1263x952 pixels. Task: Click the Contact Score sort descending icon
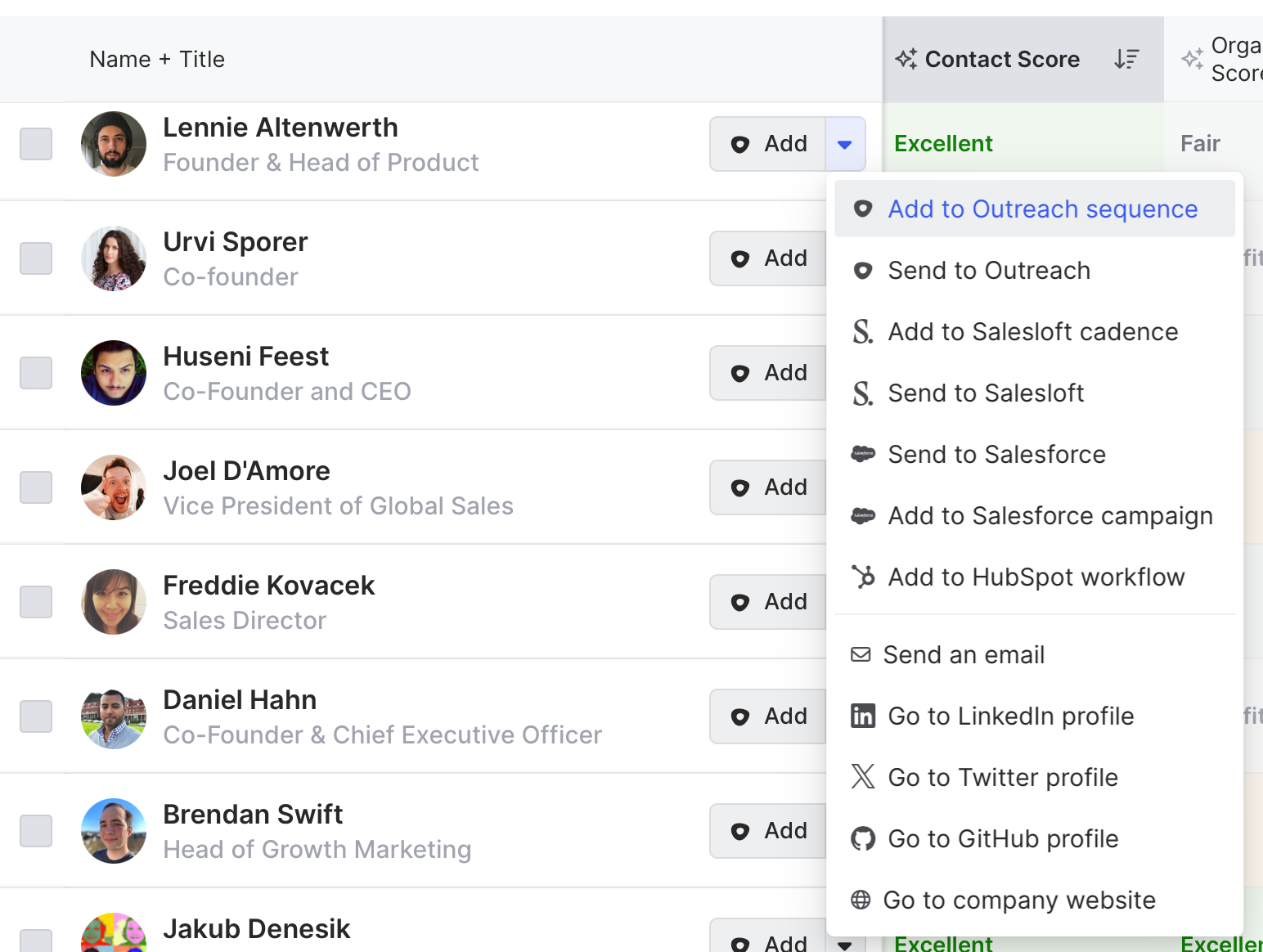1126,59
